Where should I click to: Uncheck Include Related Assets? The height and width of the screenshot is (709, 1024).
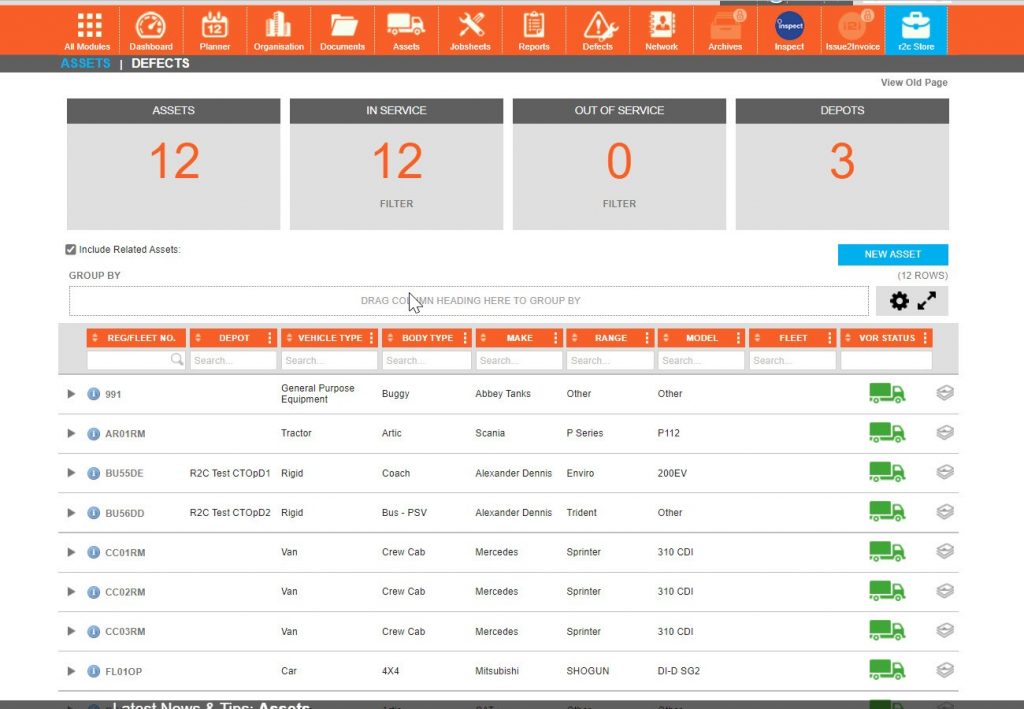point(70,249)
